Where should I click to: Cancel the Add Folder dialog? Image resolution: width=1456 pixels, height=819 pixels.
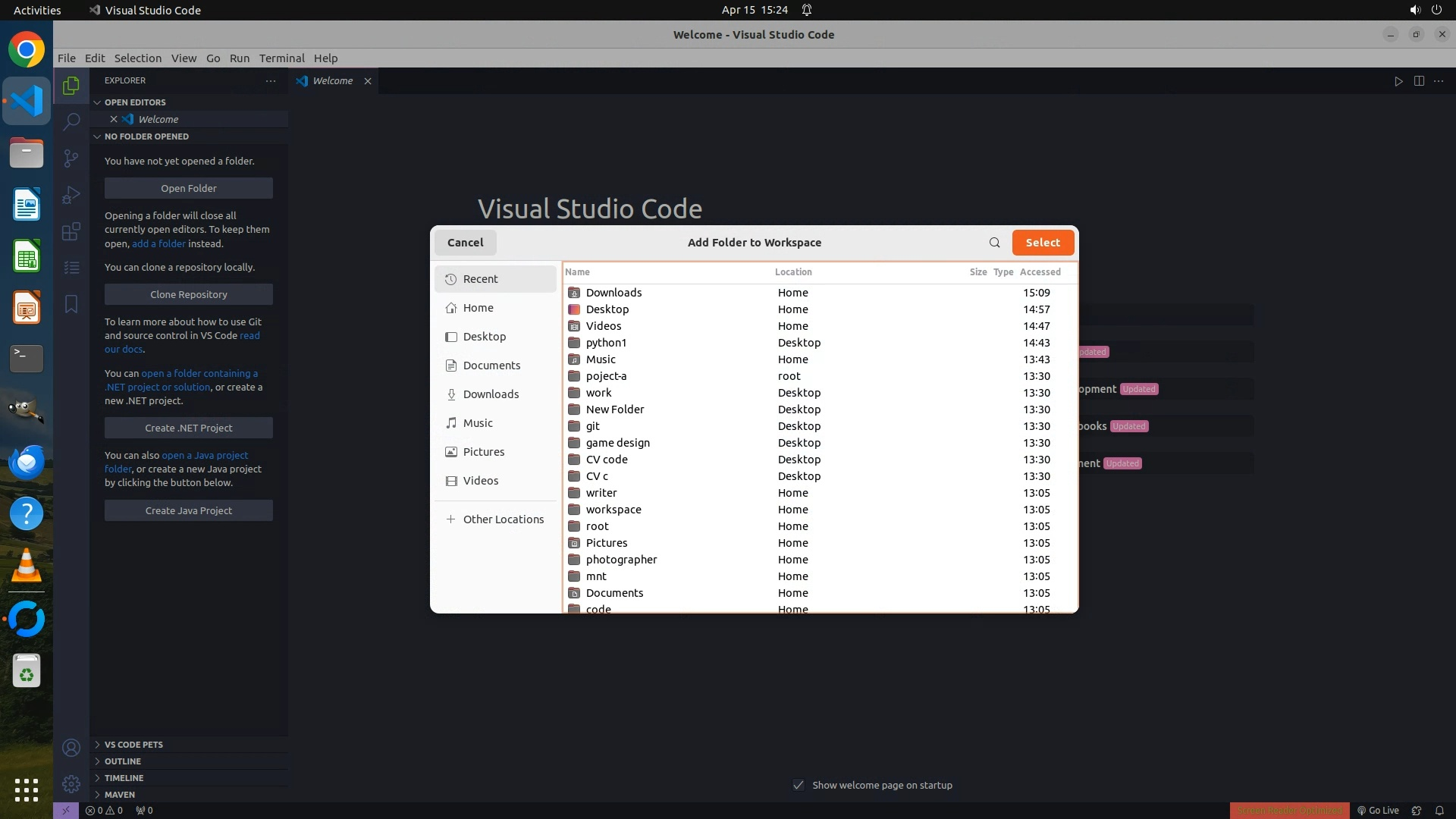(465, 243)
